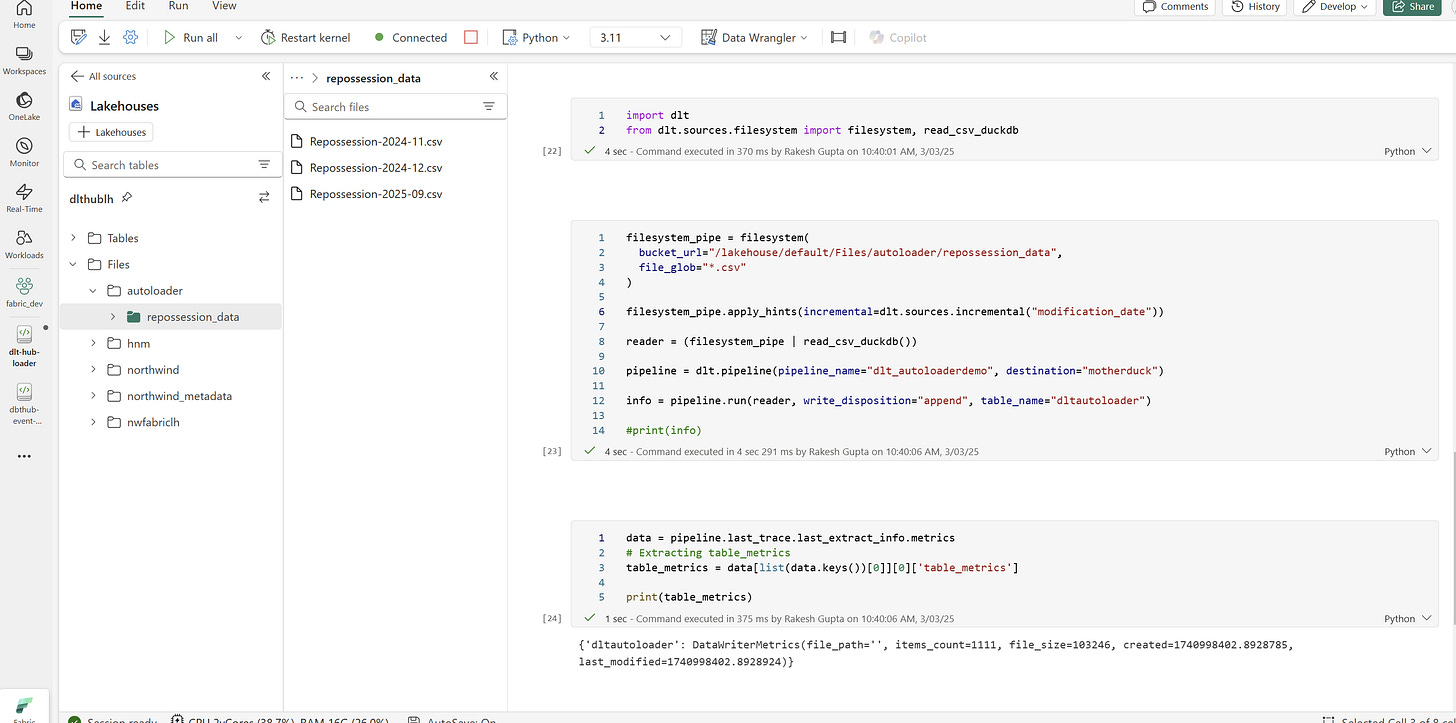Open the dlt-hub-loader notebook icon in sidebar

[23, 335]
